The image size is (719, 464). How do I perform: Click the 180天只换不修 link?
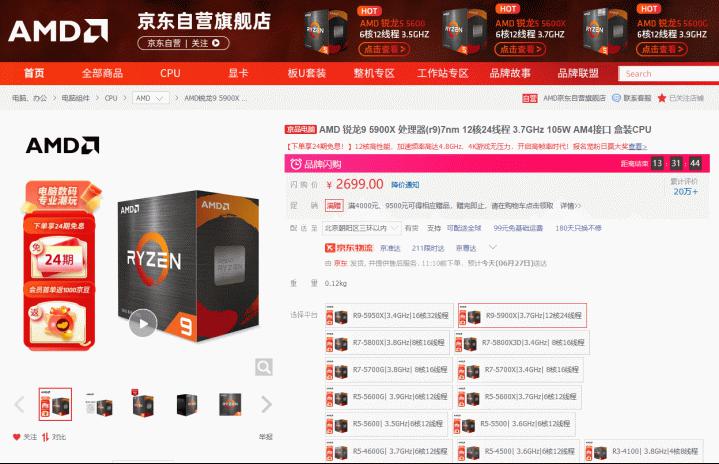coord(578,228)
